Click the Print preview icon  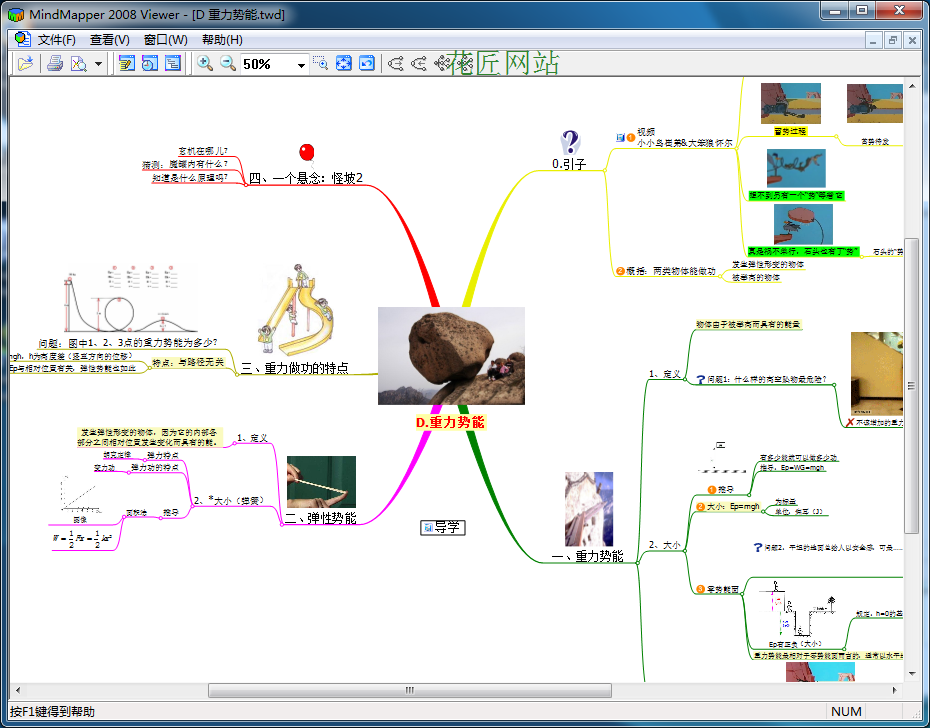79,64
